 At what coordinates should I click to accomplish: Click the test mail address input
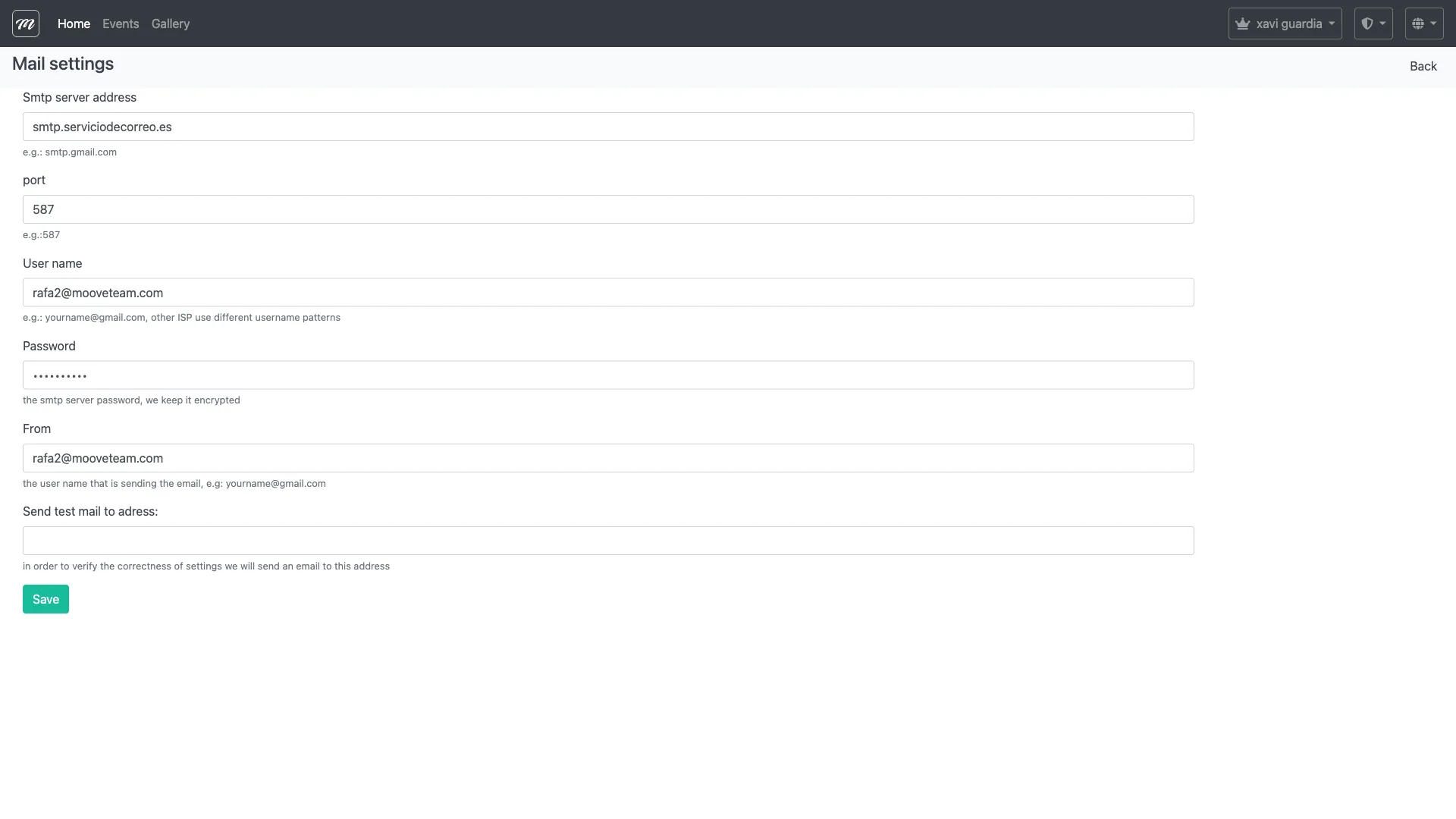click(x=607, y=540)
